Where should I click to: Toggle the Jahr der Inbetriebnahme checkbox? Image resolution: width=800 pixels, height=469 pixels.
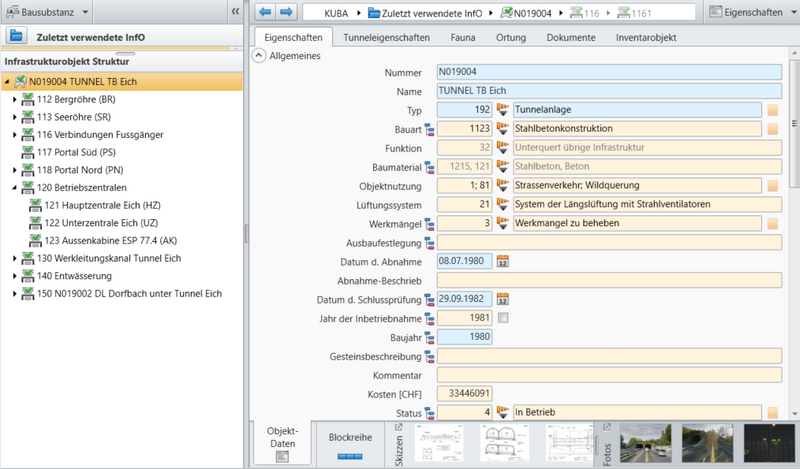pos(503,318)
